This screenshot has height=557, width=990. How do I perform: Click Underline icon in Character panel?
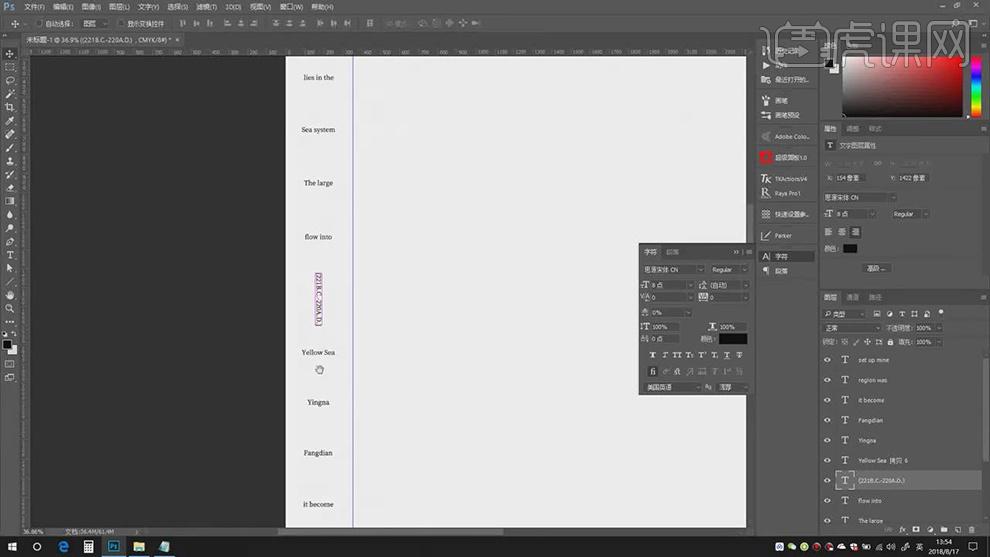727,355
